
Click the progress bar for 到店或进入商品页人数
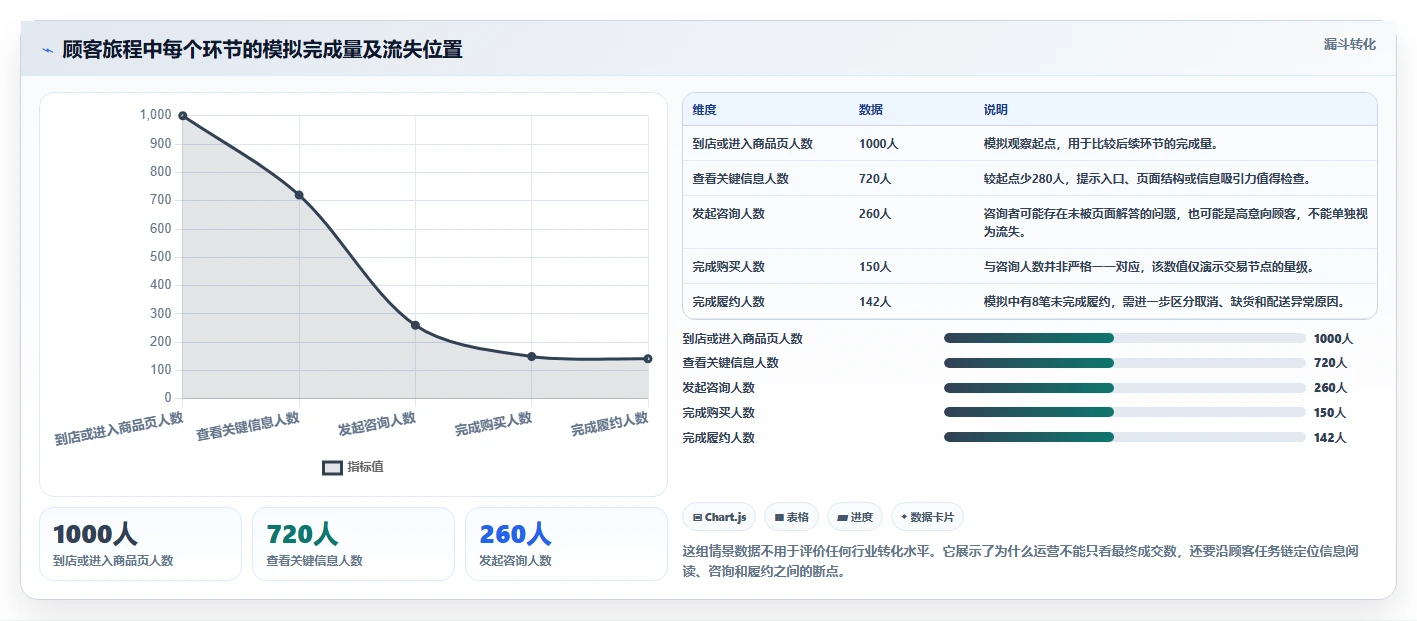click(1124, 338)
